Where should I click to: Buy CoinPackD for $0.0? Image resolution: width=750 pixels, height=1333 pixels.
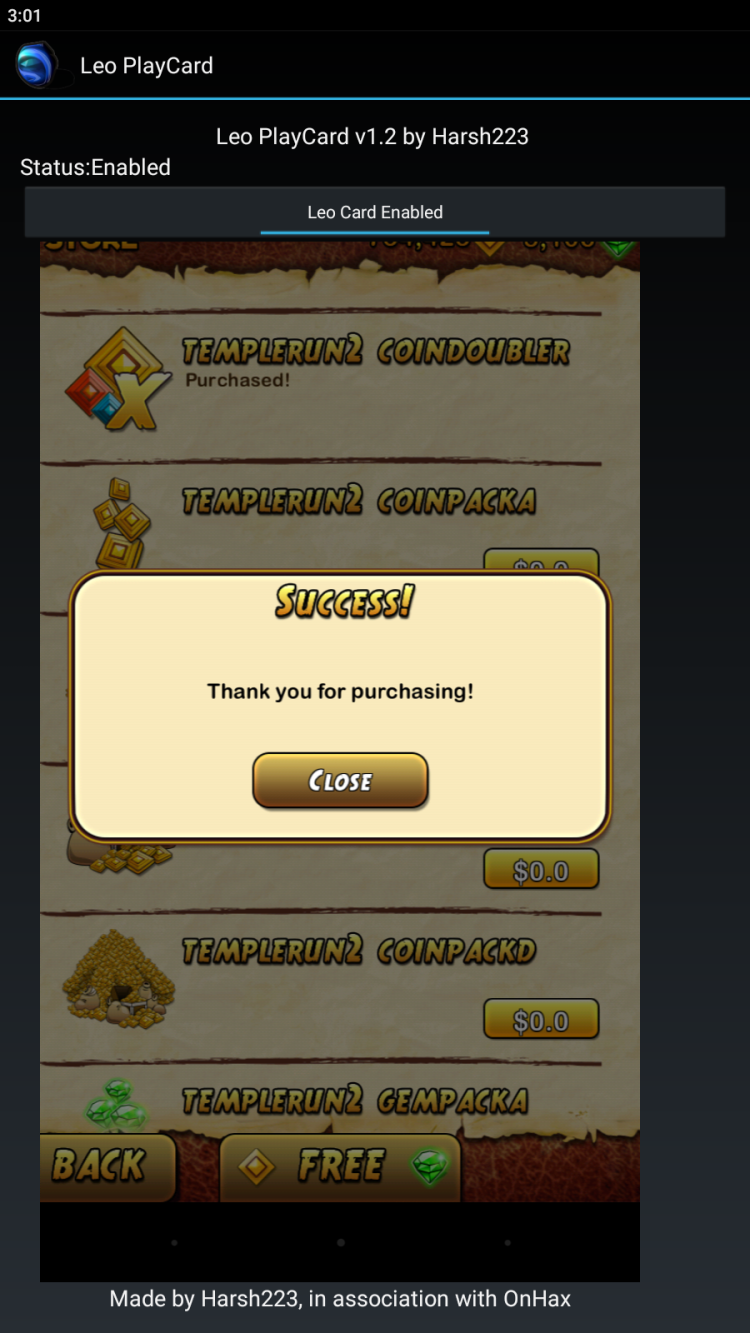click(x=541, y=1020)
